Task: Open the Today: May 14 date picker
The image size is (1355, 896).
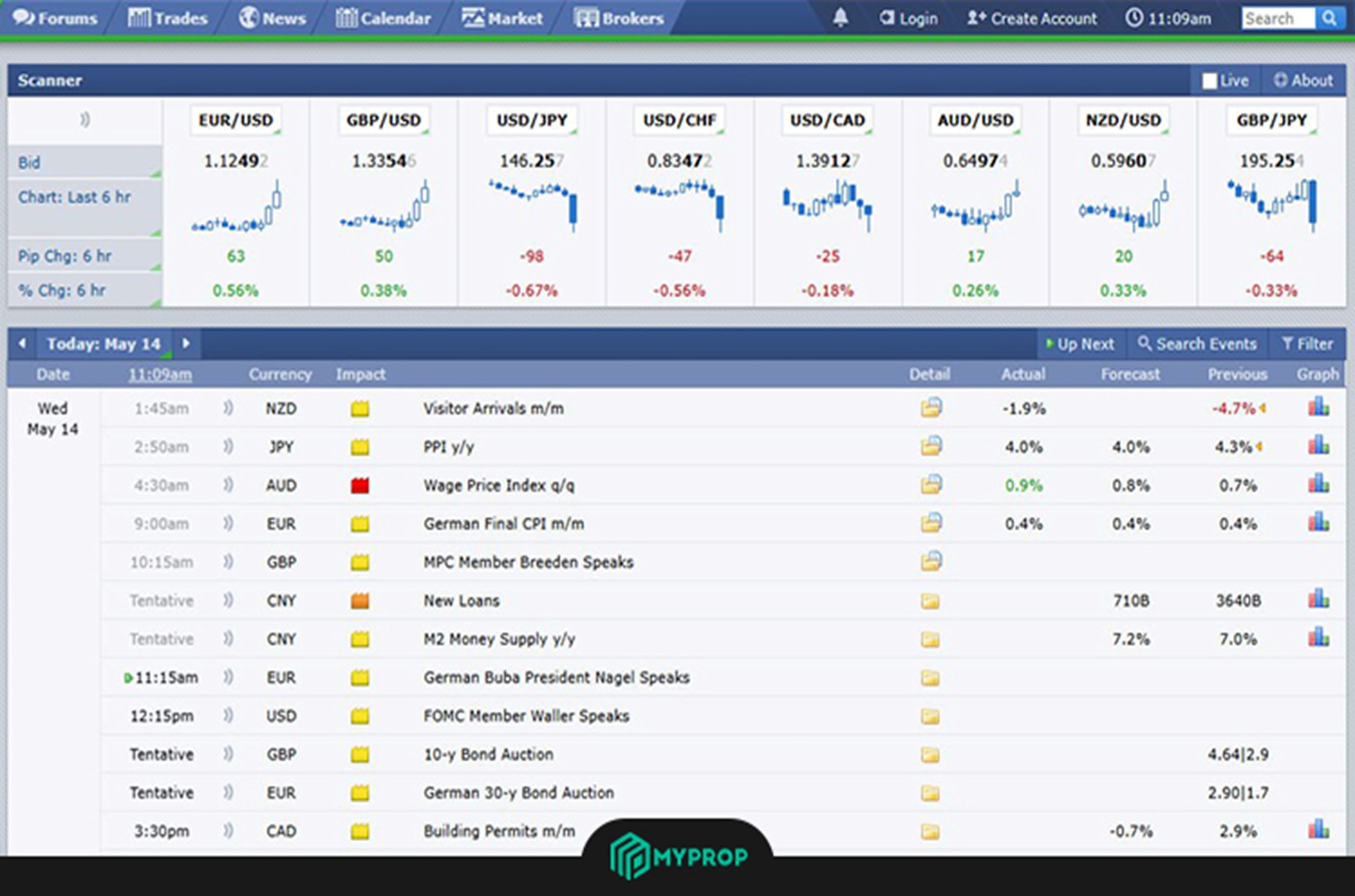Action: (x=103, y=344)
